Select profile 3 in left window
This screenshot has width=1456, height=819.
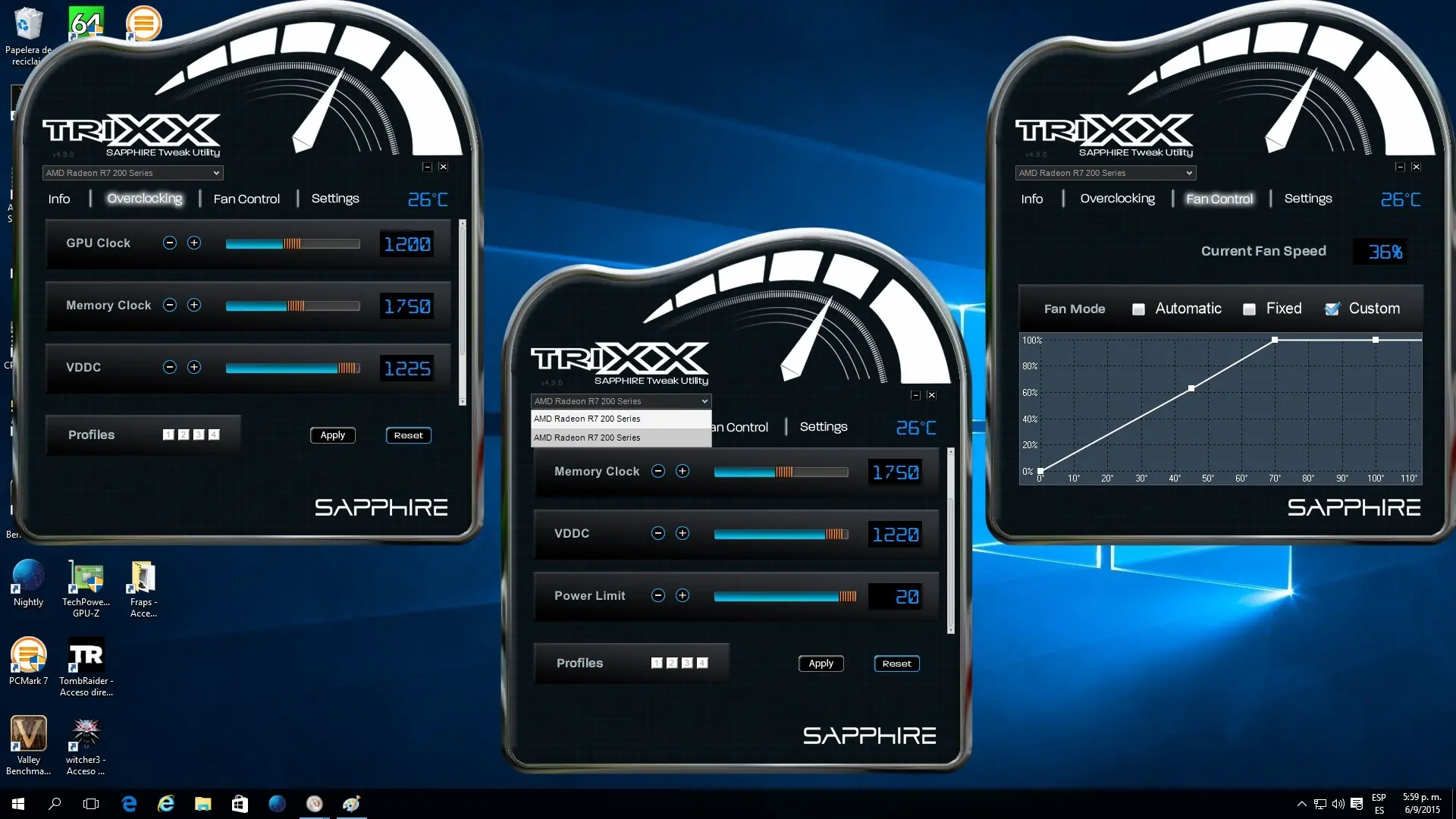(199, 435)
